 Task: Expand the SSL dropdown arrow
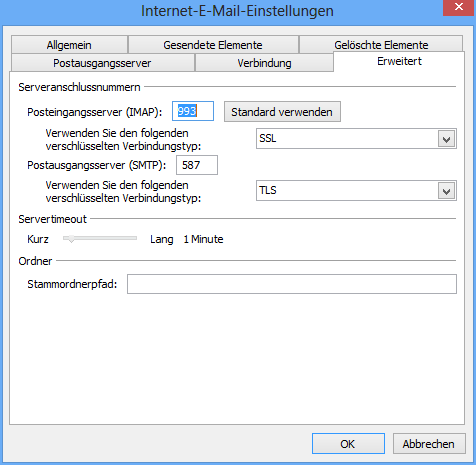[447, 139]
